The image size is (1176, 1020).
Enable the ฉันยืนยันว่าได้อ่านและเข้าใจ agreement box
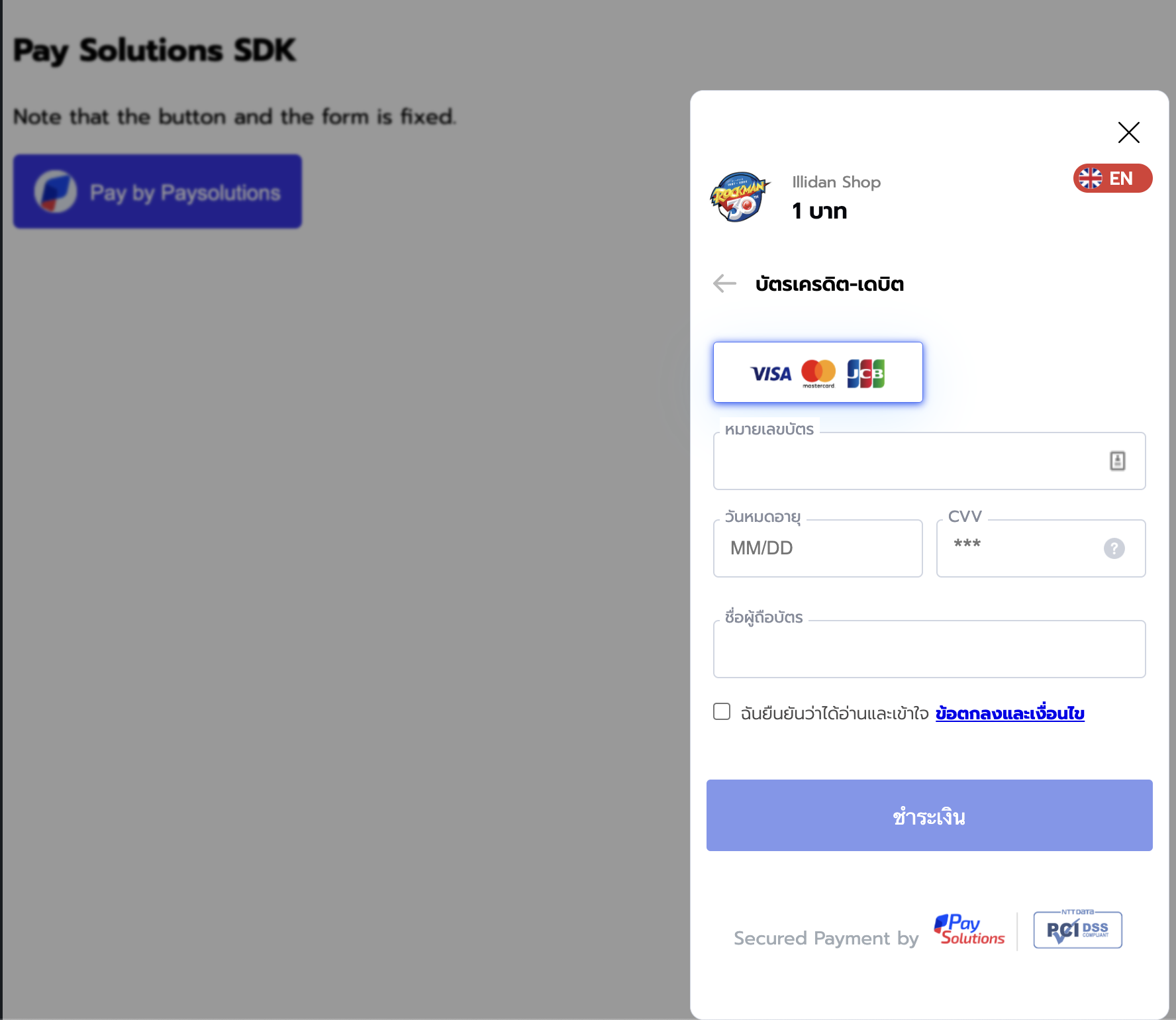click(721, 711)
